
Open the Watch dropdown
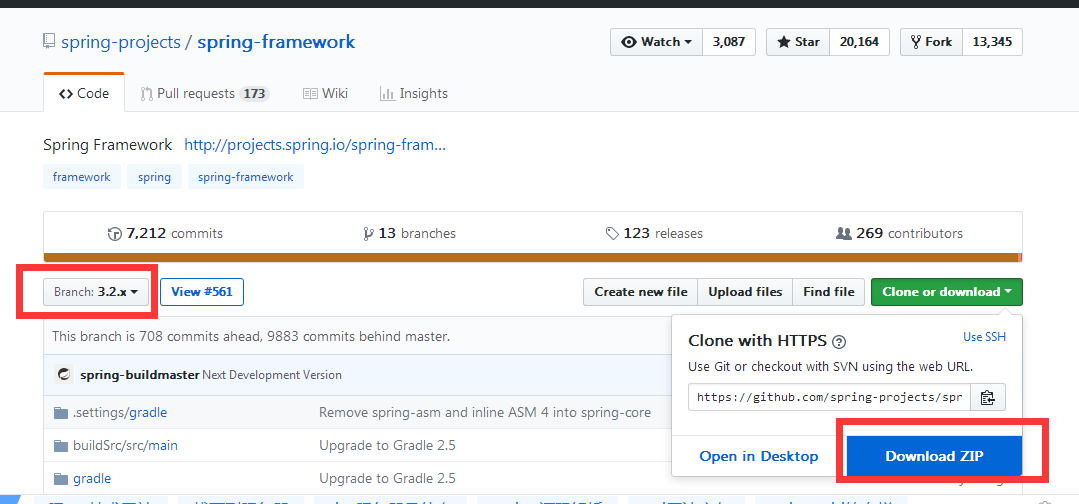click(656, 42)
